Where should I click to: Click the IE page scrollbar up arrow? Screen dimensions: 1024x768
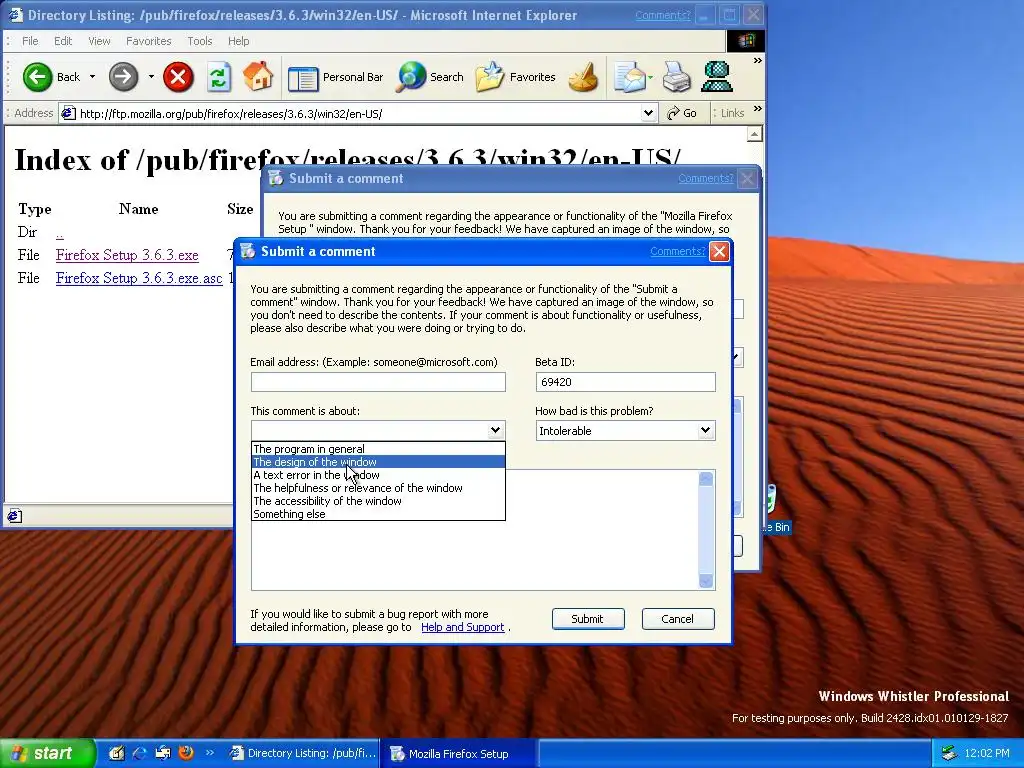coord(754,135)
